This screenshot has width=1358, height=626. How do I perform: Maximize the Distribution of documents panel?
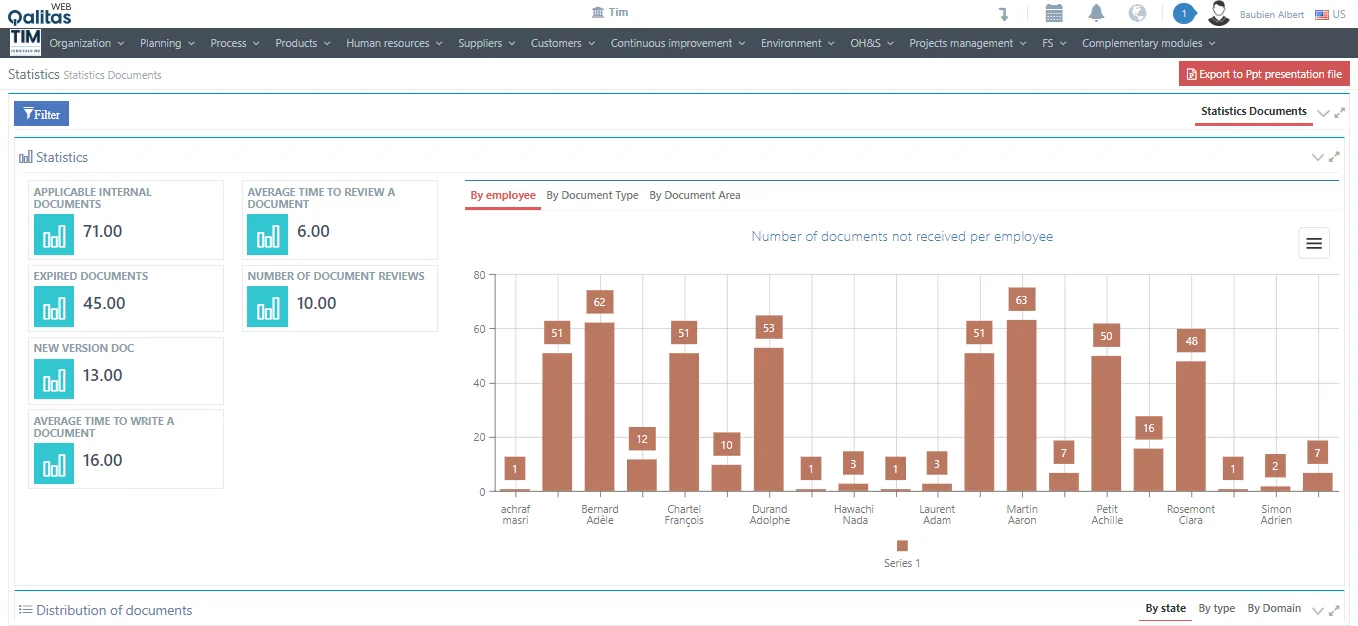(1333, 610)
